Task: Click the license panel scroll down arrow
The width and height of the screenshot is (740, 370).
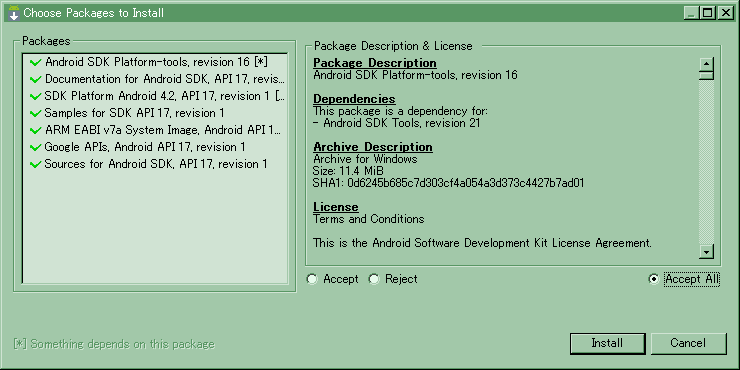Action: (706, 252)
